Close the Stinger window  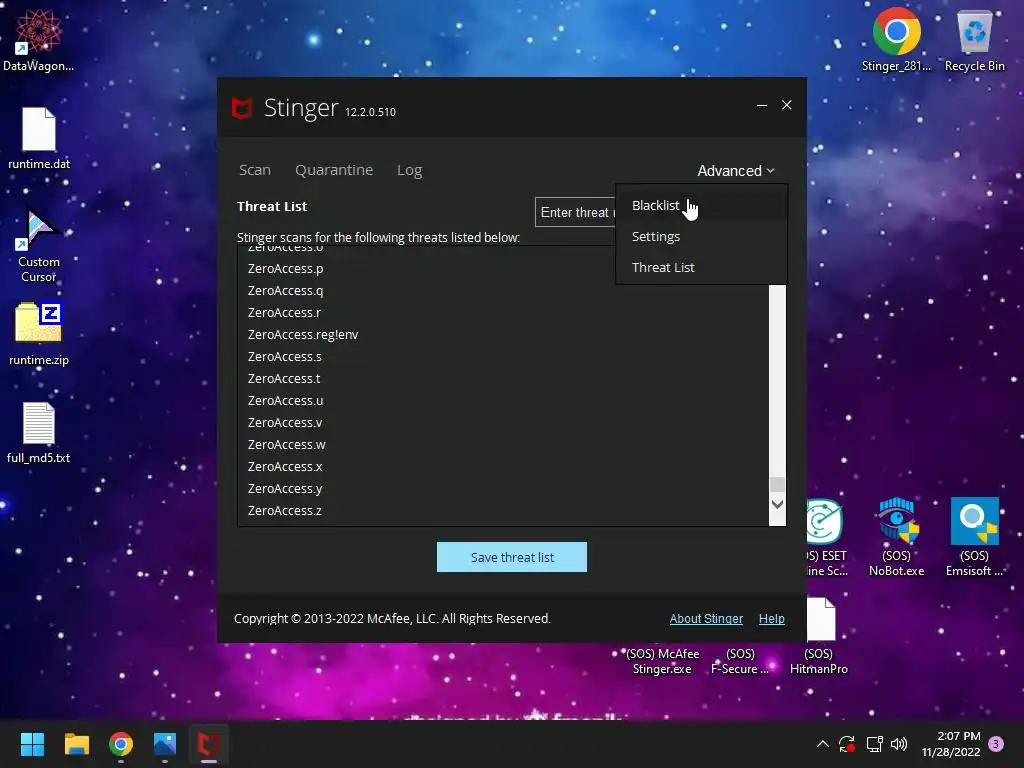[x=787, y=105]
